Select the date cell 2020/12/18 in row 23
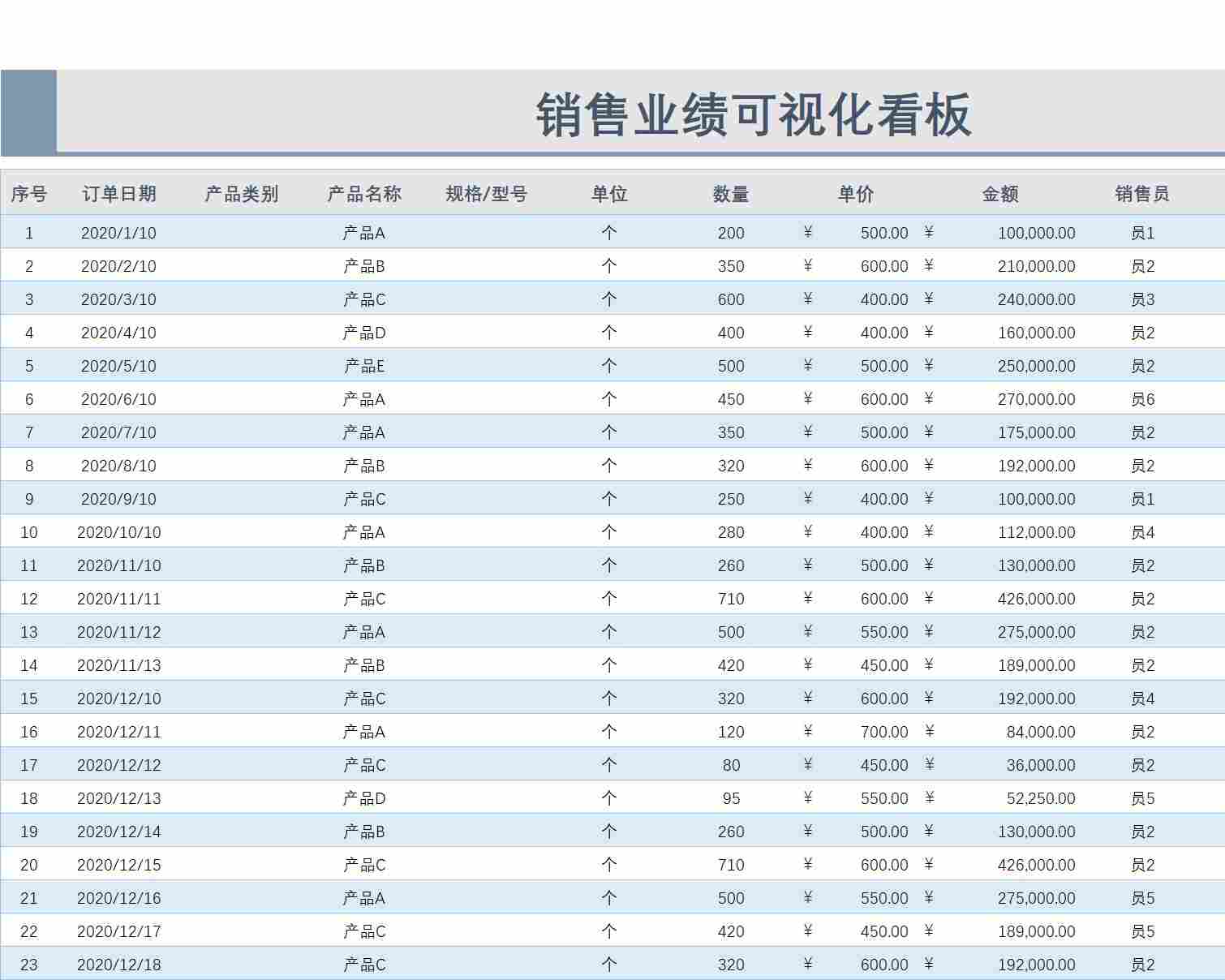 tap(120, 964)
